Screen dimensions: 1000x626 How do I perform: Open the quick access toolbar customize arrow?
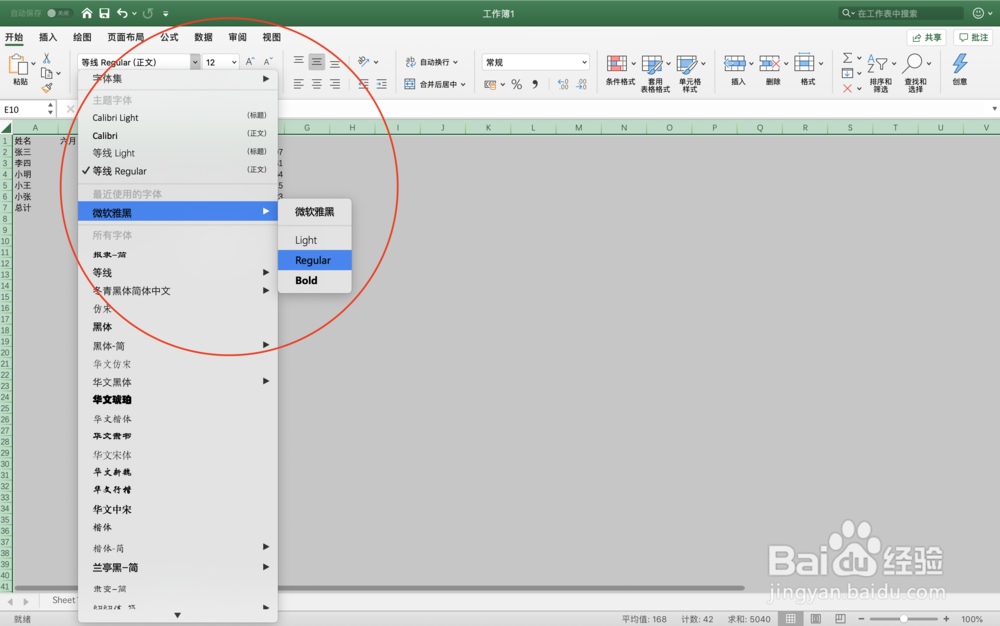pos(166,13)
